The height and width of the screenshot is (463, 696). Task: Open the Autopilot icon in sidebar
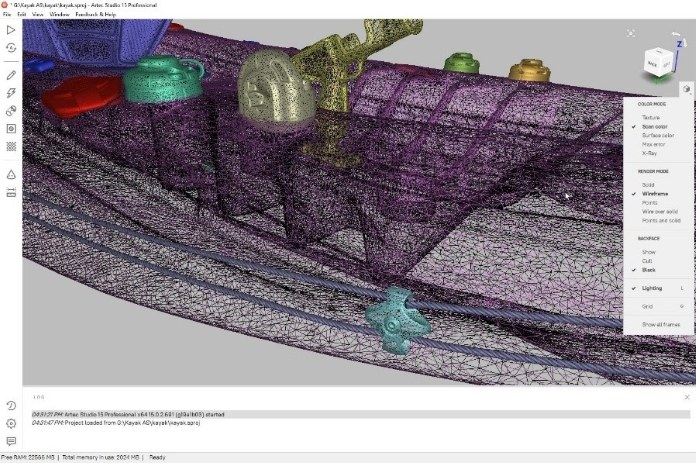[10, 48]
